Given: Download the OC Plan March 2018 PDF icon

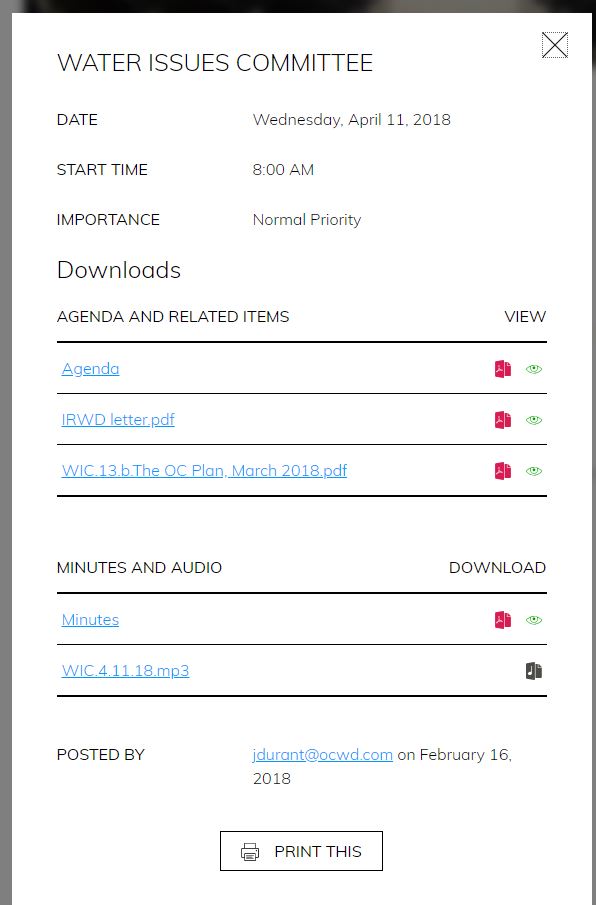Looking at the screenshot, I should pos(503,470).
